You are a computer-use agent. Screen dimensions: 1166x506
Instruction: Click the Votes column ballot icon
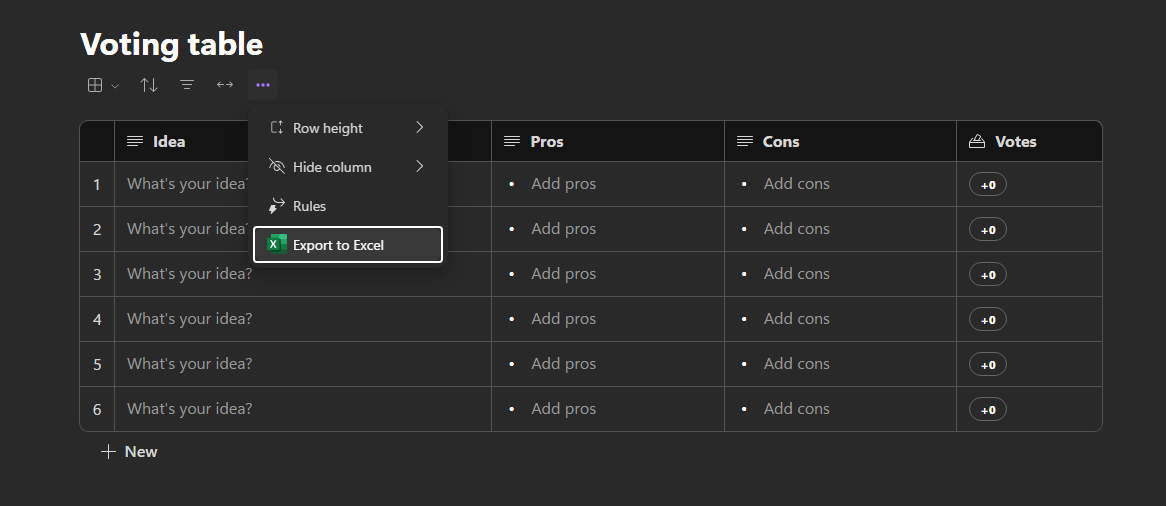[978, 142]
